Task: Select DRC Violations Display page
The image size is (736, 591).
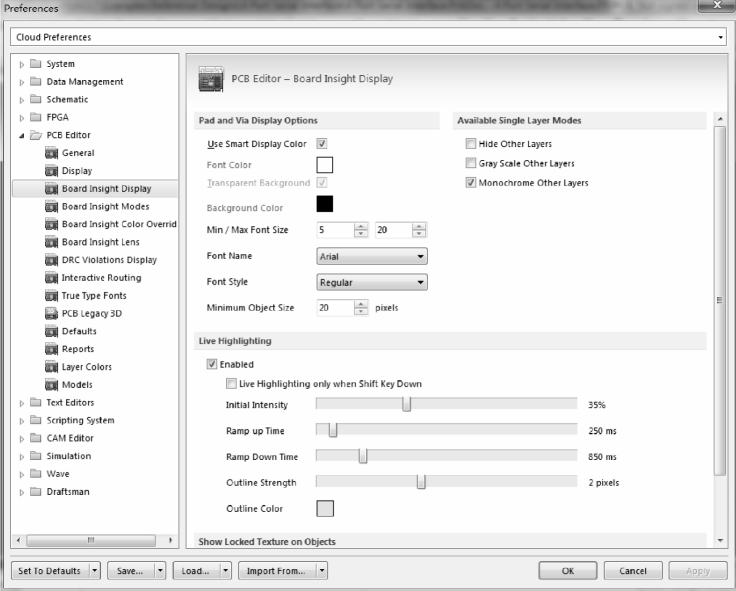Action: (109, 260)
